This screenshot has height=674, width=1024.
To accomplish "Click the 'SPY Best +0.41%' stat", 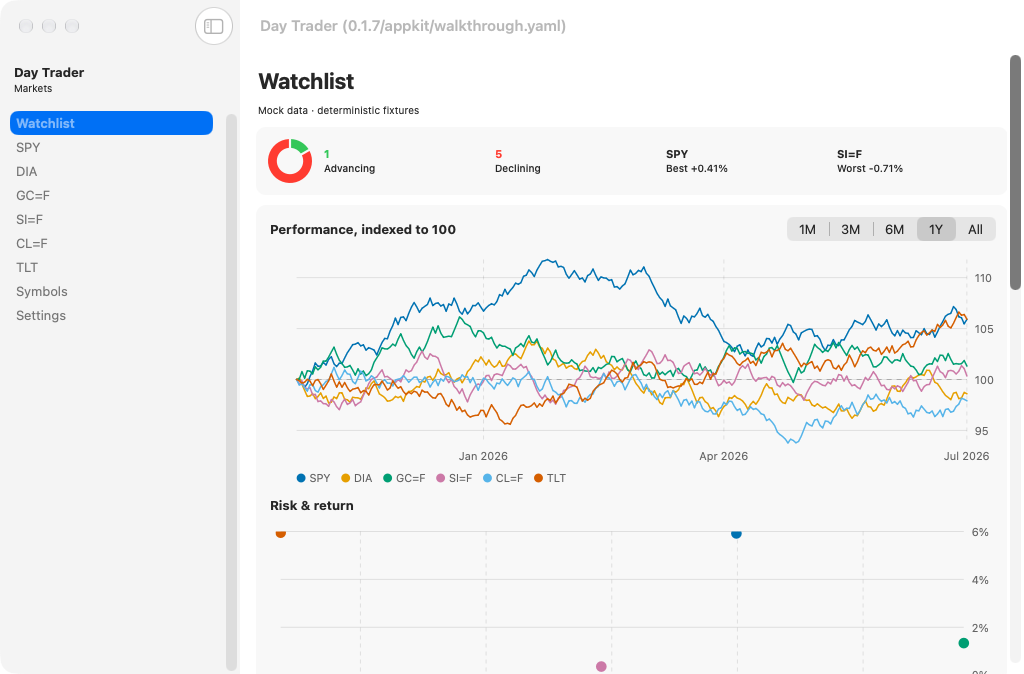I will tap(697, 161).
